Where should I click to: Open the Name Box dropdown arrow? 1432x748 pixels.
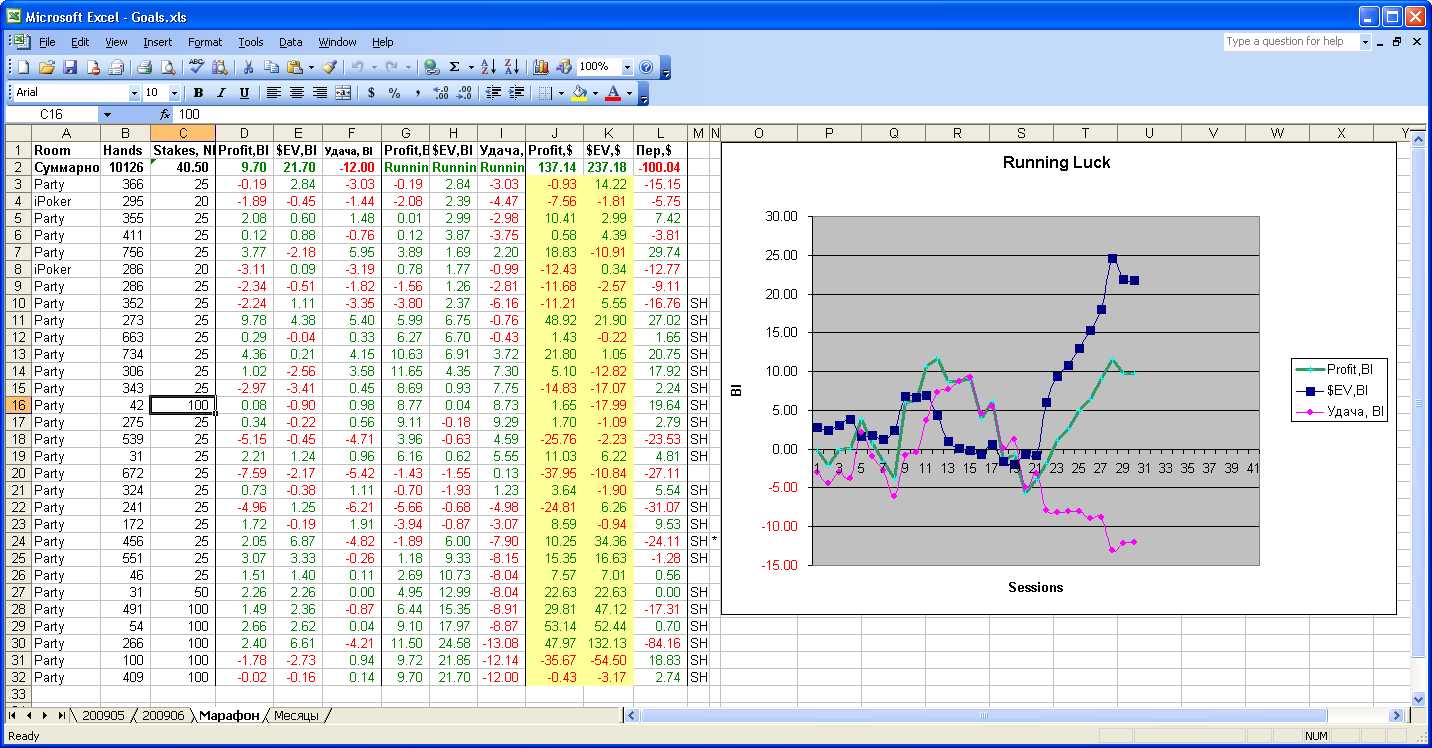point(107,115)
